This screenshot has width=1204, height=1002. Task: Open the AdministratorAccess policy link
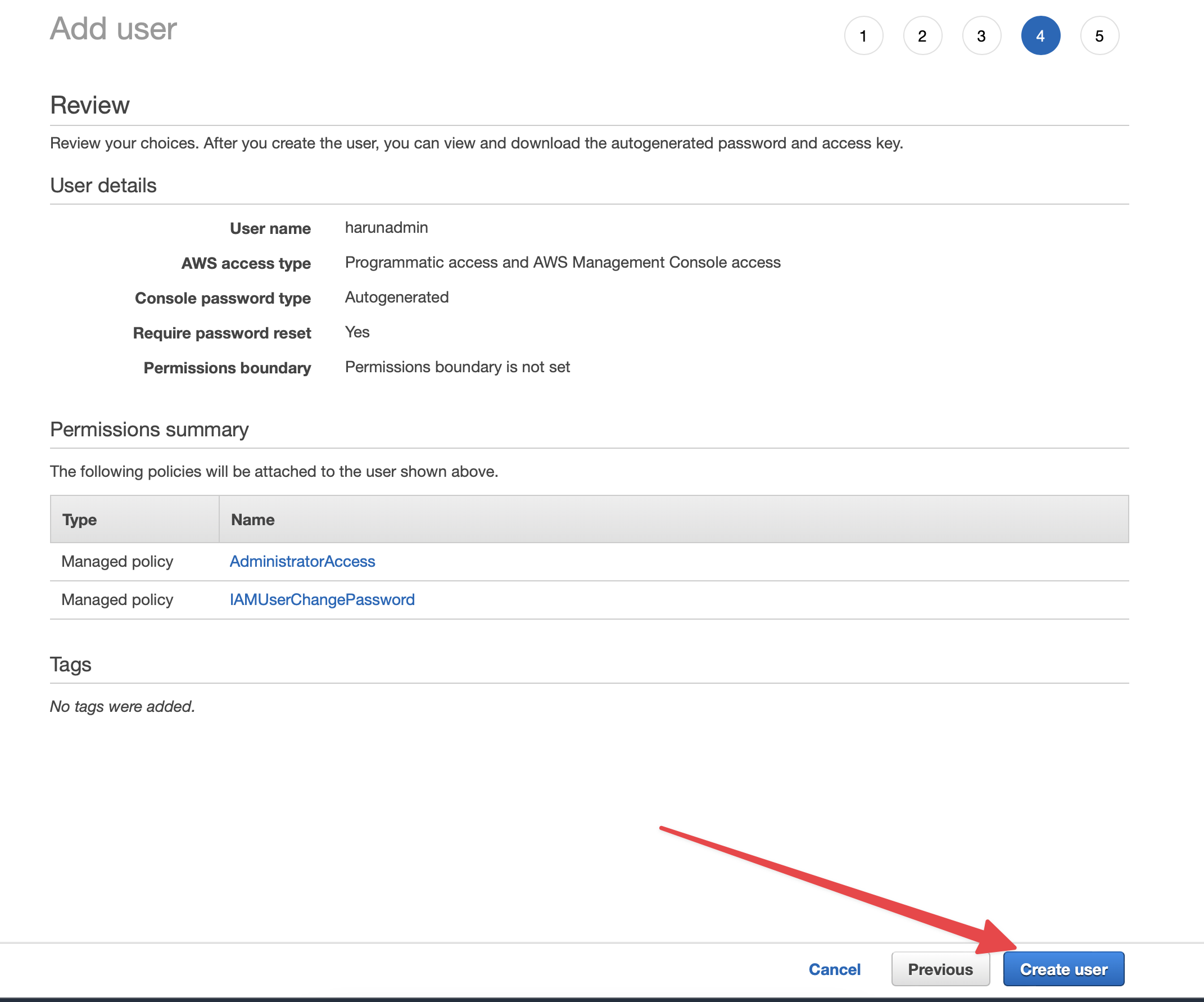click(x=302, y=561)
